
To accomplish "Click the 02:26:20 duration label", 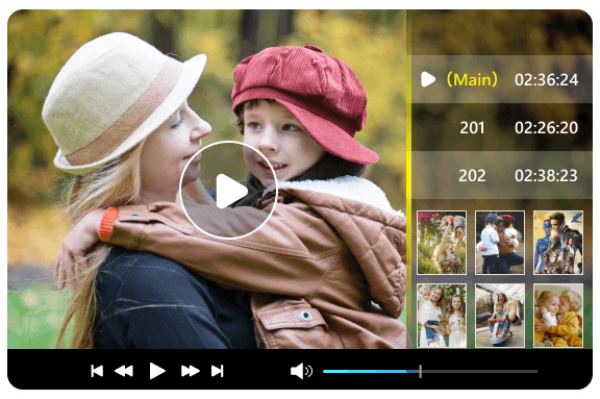I will coord(546,128).
